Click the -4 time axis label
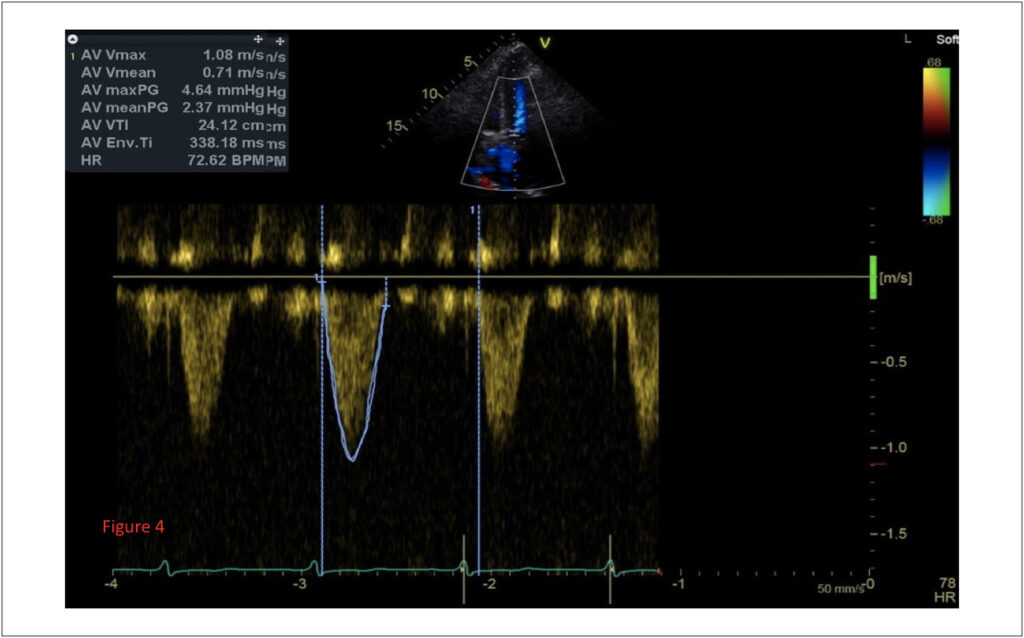 112,582
